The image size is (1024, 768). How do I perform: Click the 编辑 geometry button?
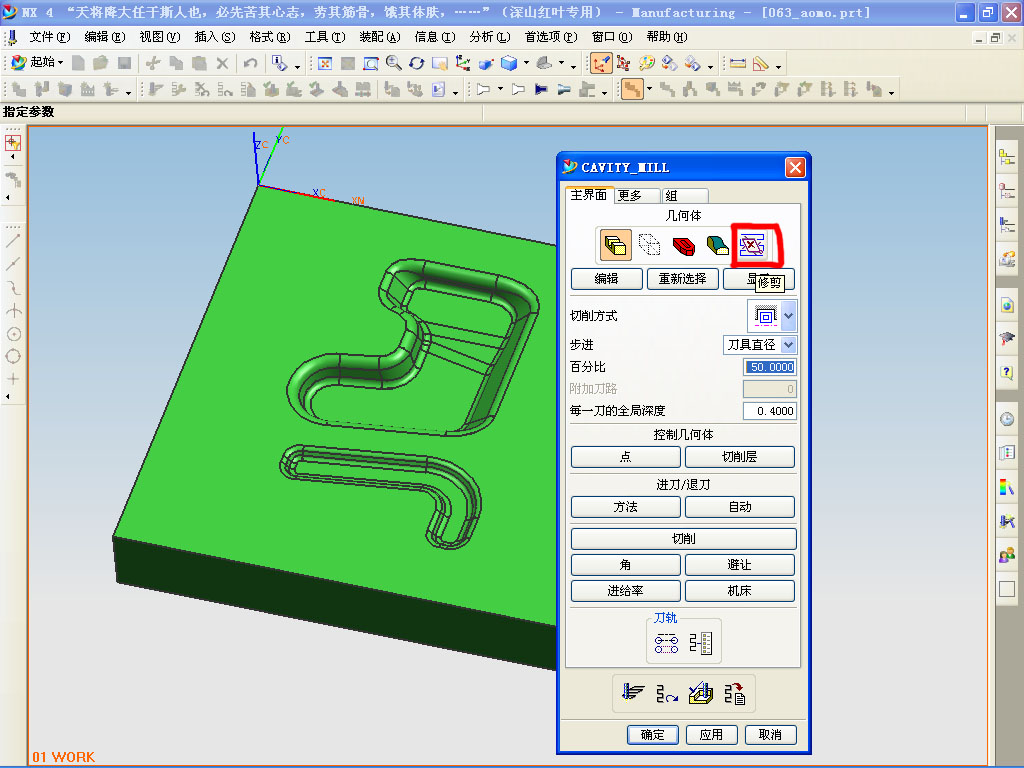point(606,279)
